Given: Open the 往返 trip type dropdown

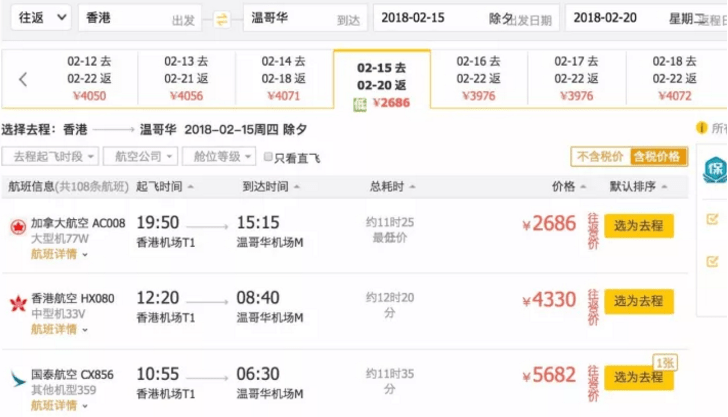Looking at the screenshot, I should [41, 18].
